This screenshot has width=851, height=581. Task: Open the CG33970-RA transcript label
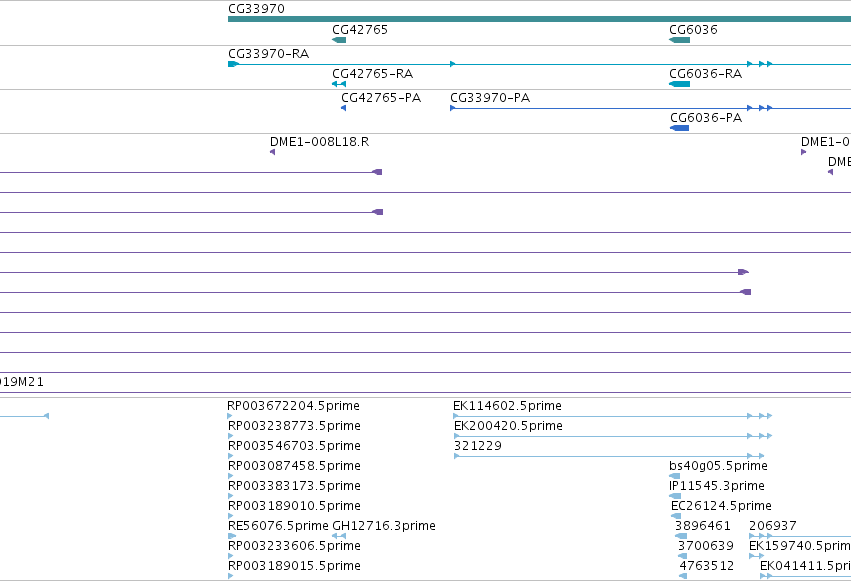coord(269,54)
